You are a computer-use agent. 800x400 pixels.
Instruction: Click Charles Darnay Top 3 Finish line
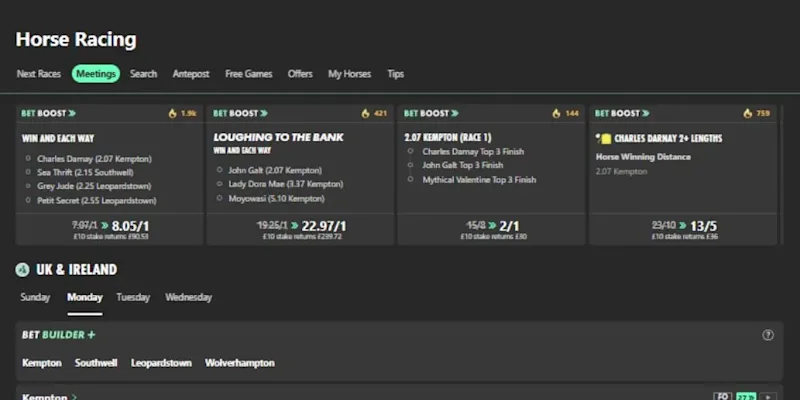pos(473,152)
